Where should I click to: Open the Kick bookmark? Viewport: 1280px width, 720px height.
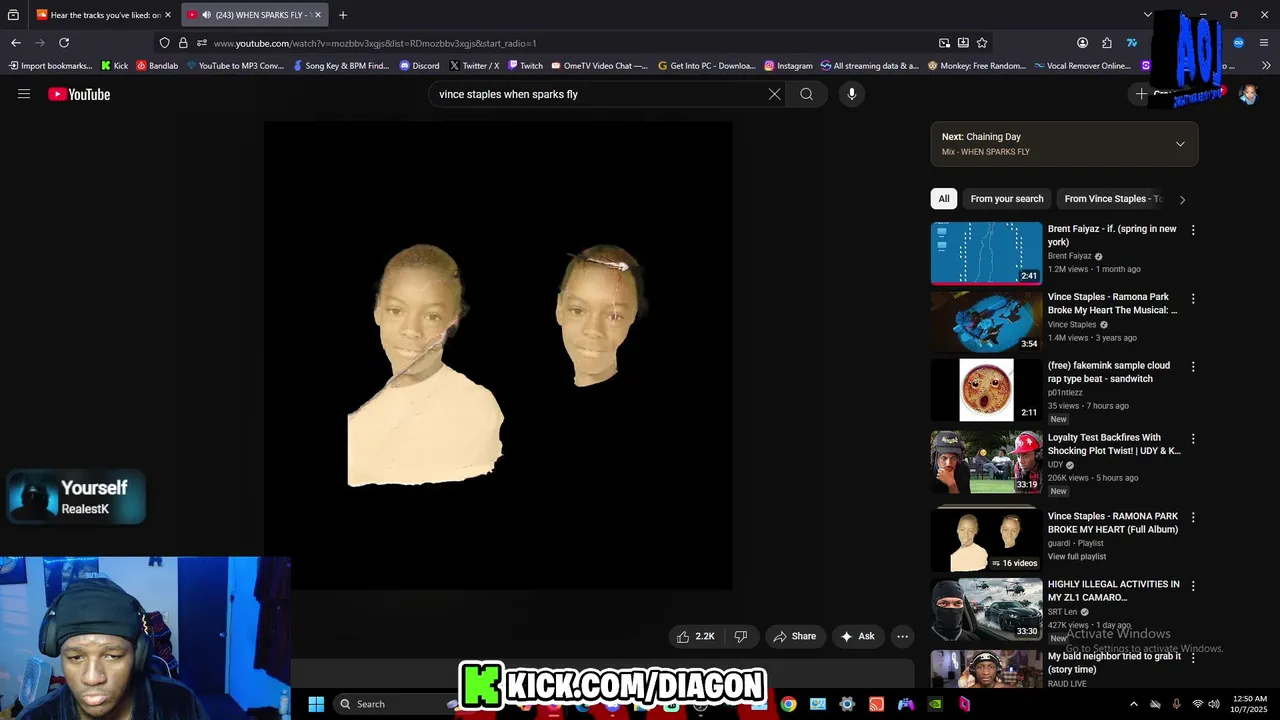tap(115, 66)
